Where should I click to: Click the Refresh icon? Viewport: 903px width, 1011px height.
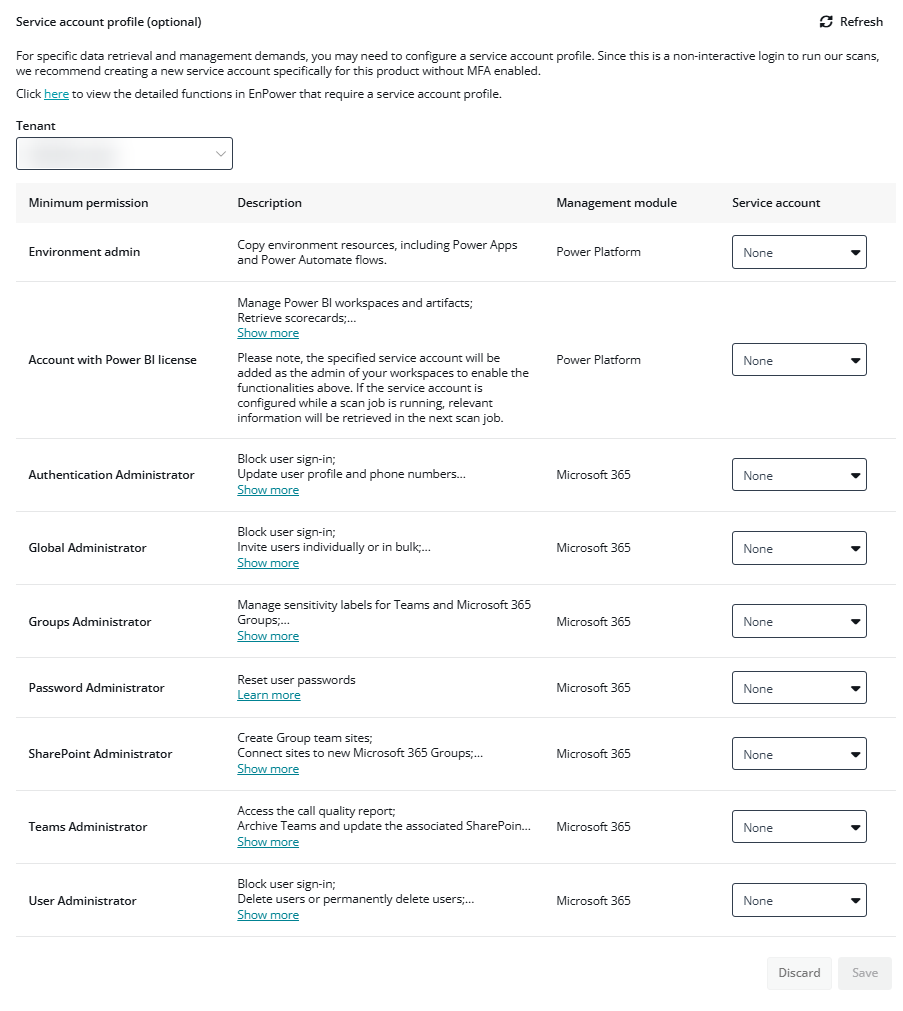coord(825,21)
